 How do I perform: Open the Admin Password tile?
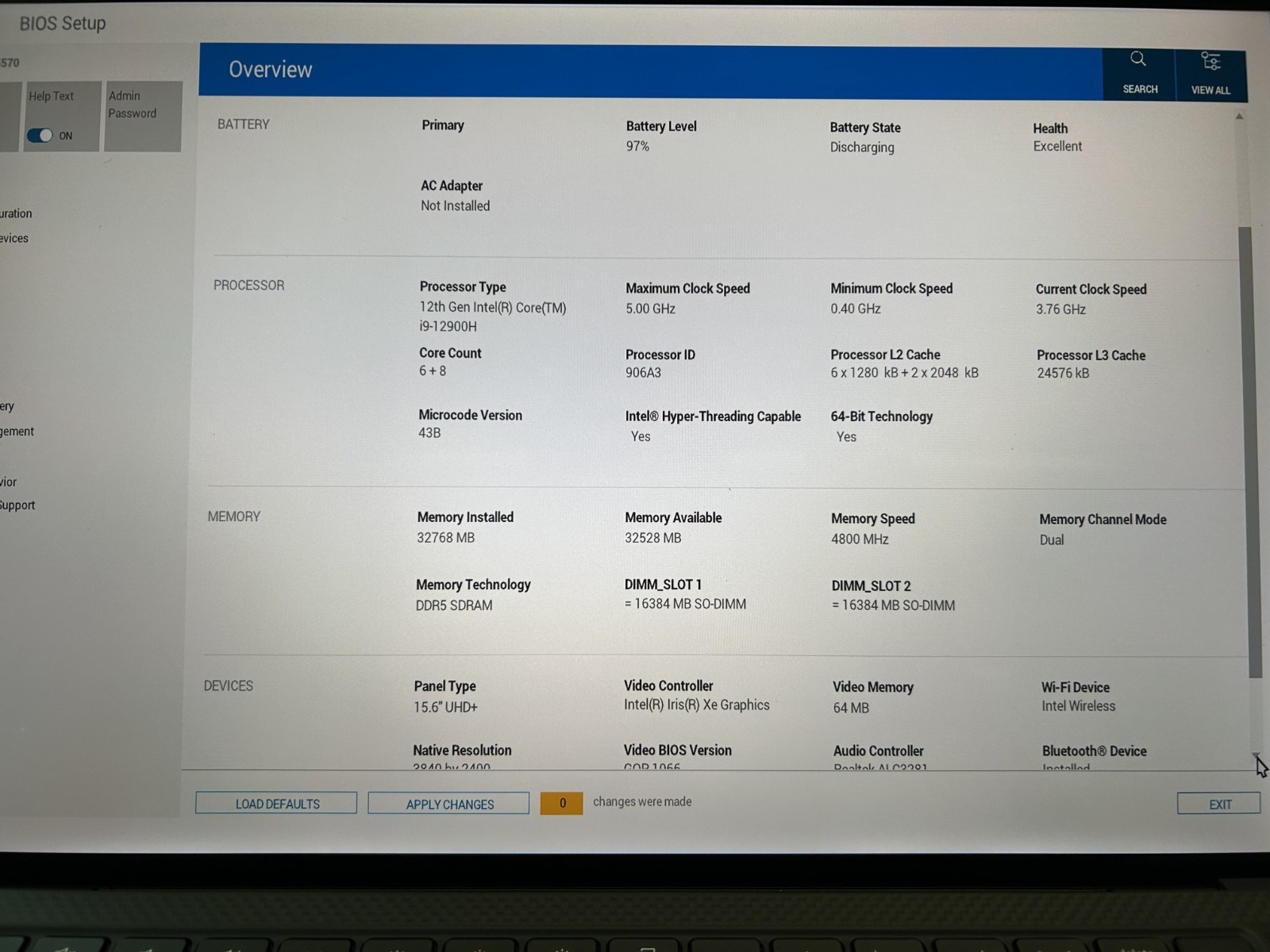point(143,116)
